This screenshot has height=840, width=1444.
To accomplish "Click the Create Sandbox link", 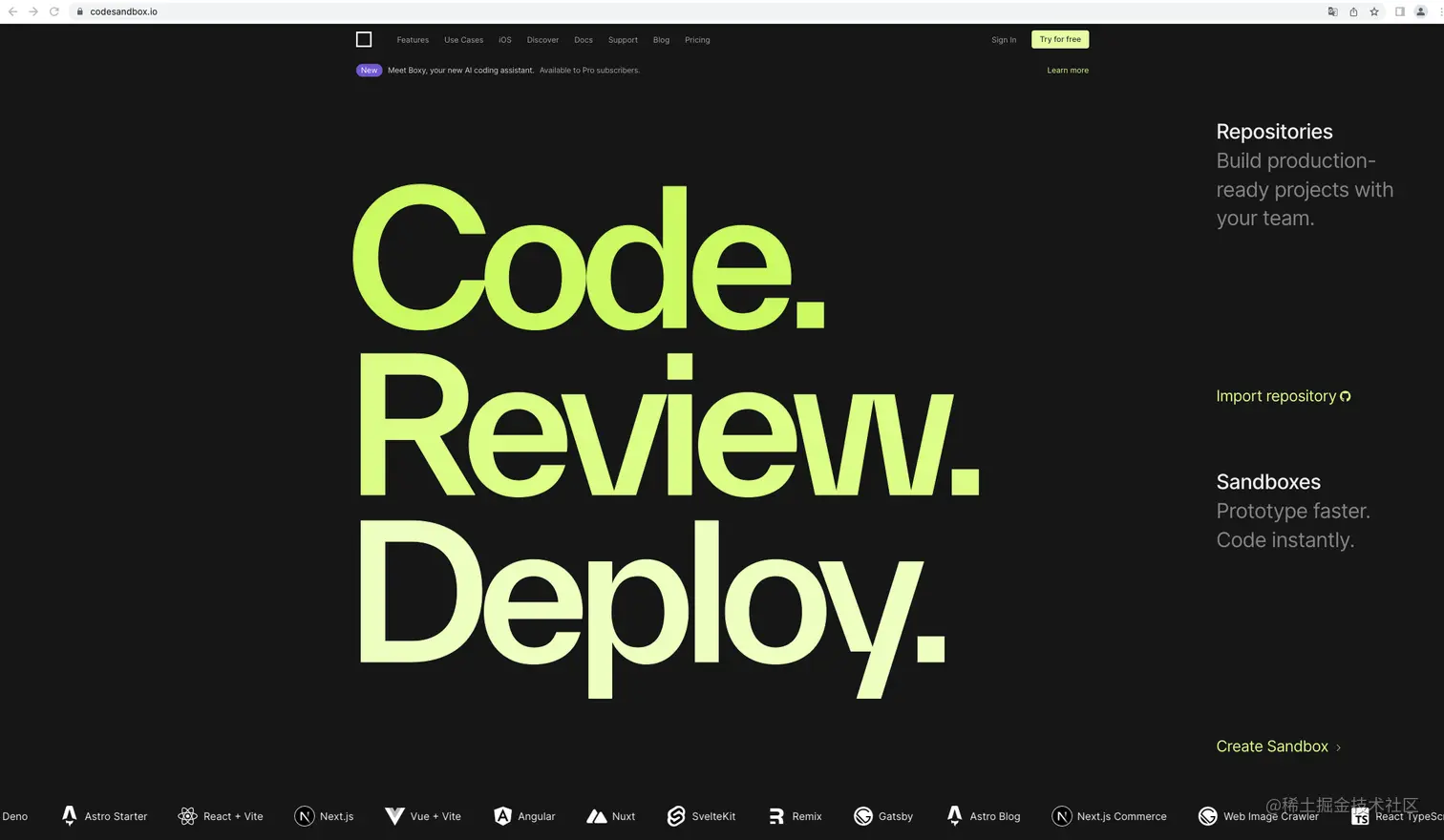I will 1272,746.
